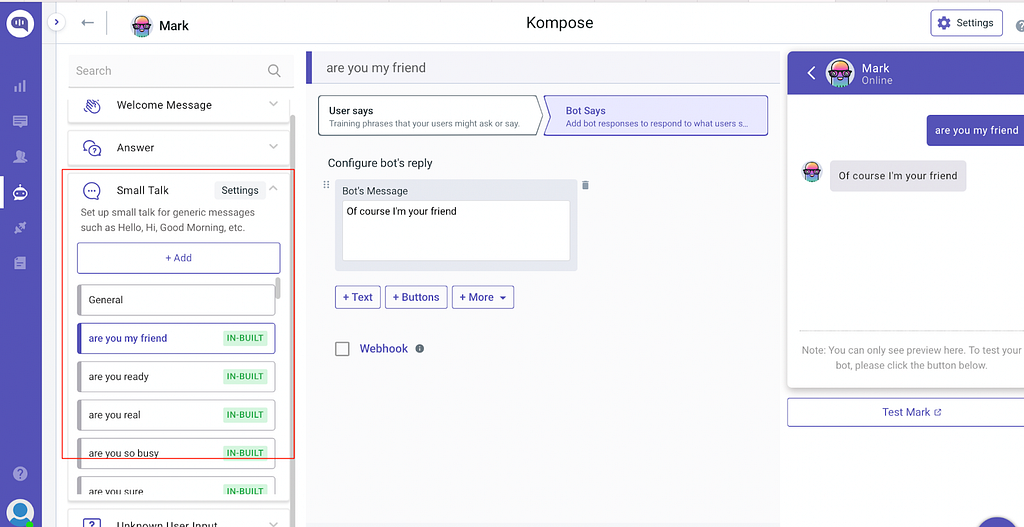The image size is (1024, 527).
Task: Click the sidebar help question mark icon
Action: 20,473
